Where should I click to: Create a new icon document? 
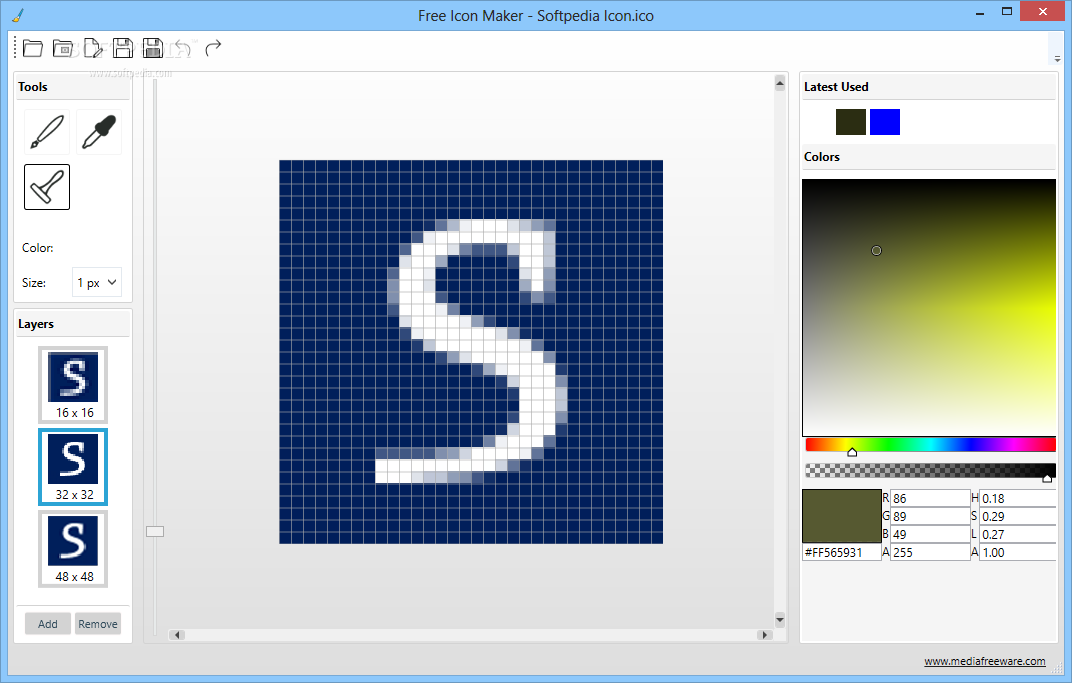(x=93, y=47)
